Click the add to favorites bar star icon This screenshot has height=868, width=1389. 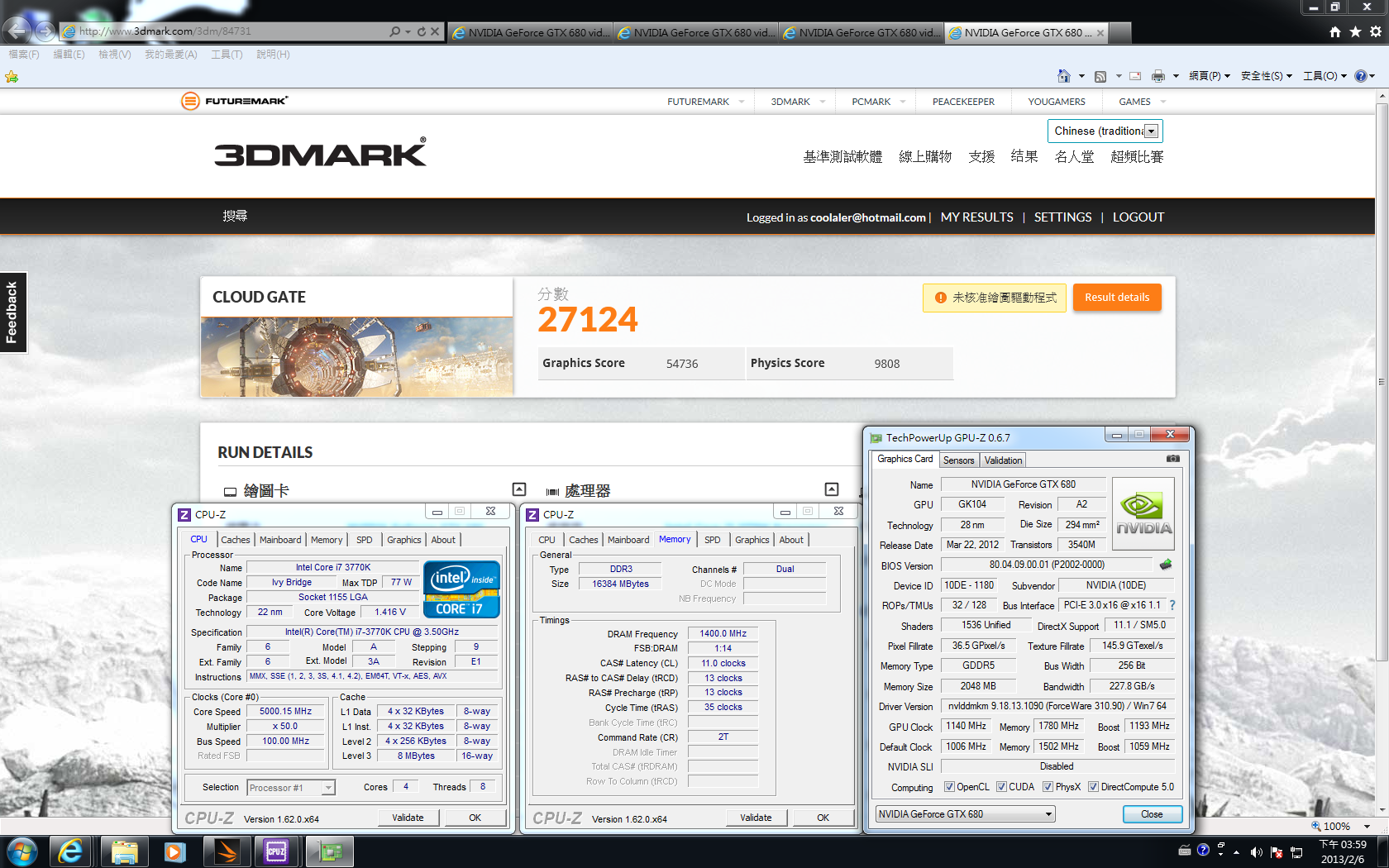click(12, 77)
